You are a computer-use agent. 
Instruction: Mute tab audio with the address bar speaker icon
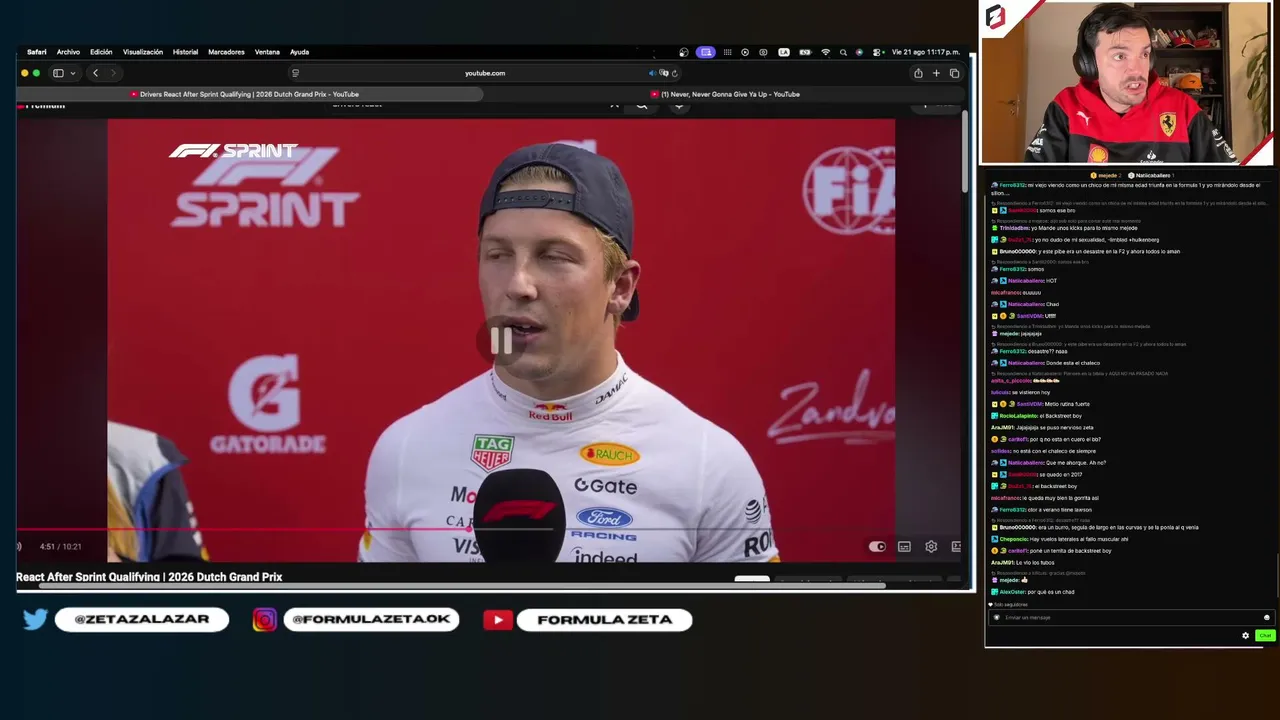[652, 73]
